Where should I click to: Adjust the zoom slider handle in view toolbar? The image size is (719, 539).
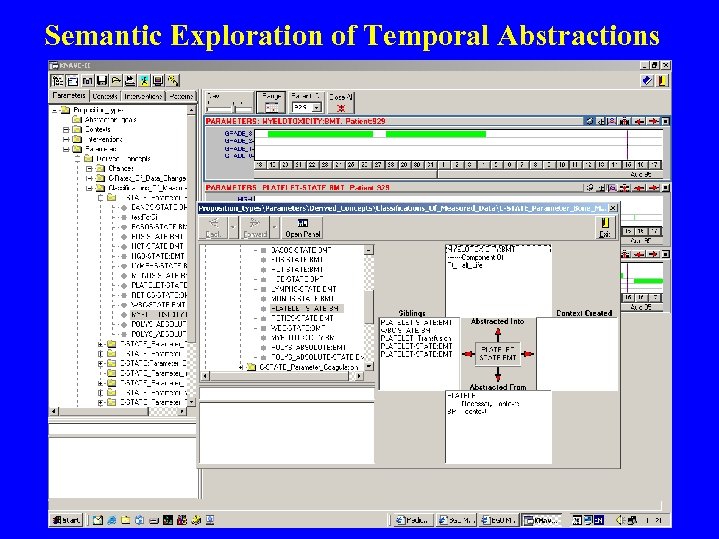point(235,107)
